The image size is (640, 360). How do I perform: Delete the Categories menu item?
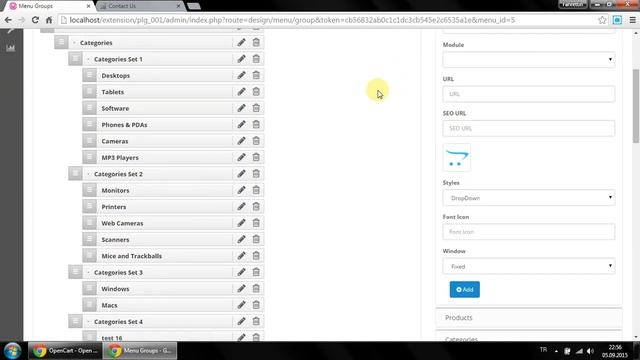[256, 42]
